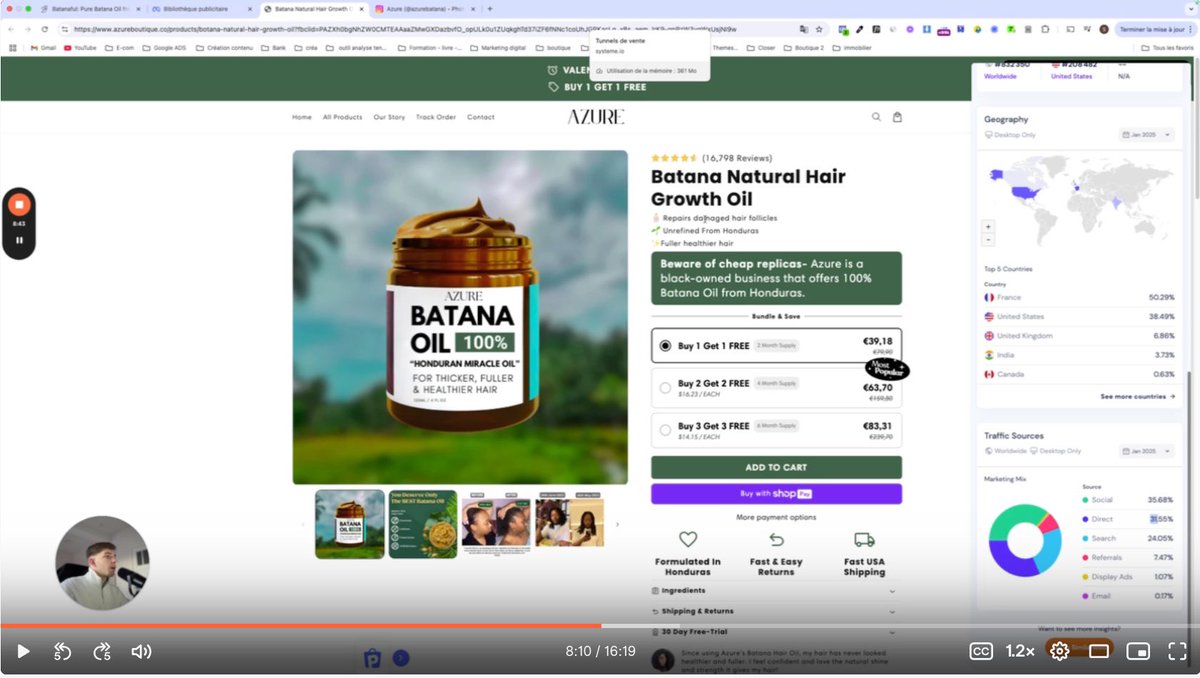
Task: Go to the Home nav link
Action: [x=302, y=117]
